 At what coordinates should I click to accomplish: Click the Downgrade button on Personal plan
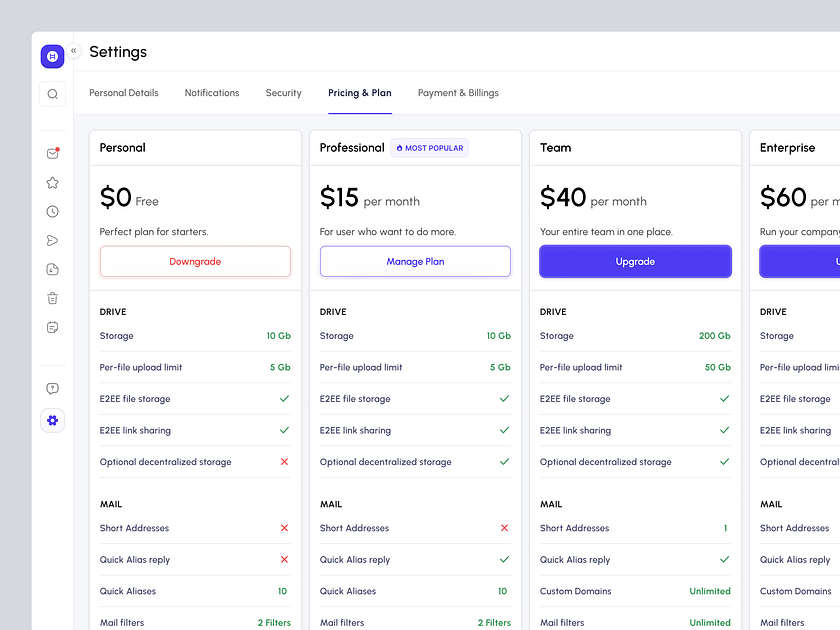pos(195,262)
